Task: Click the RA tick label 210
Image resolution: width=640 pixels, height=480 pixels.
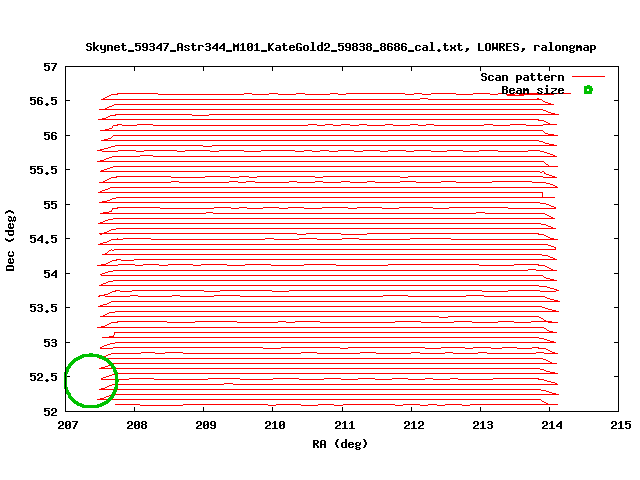Action: (x=275, y=425)
